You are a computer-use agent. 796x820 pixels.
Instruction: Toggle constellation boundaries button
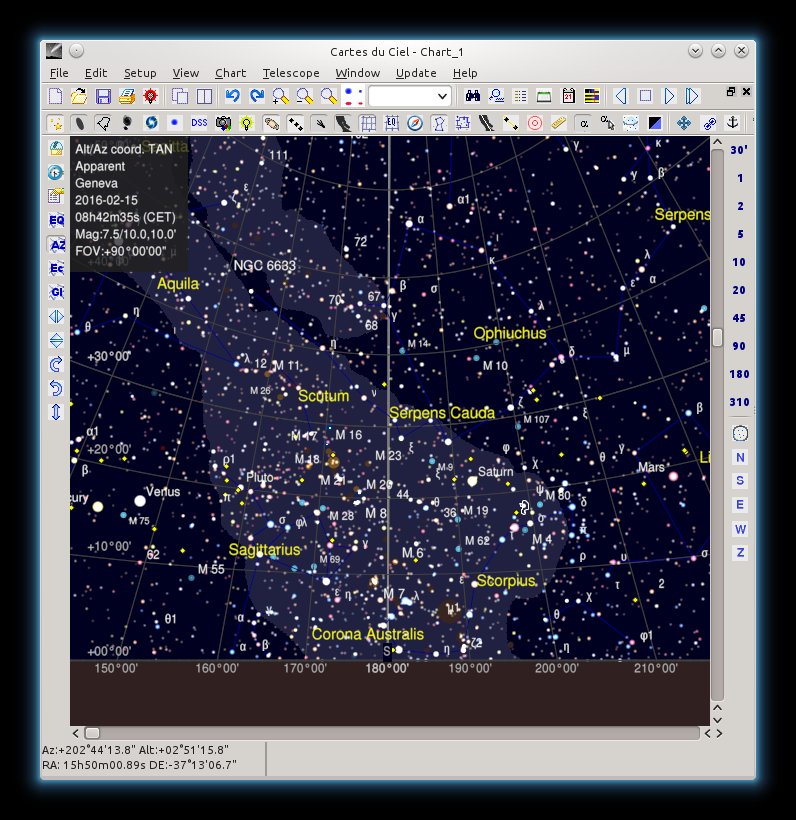462,123
